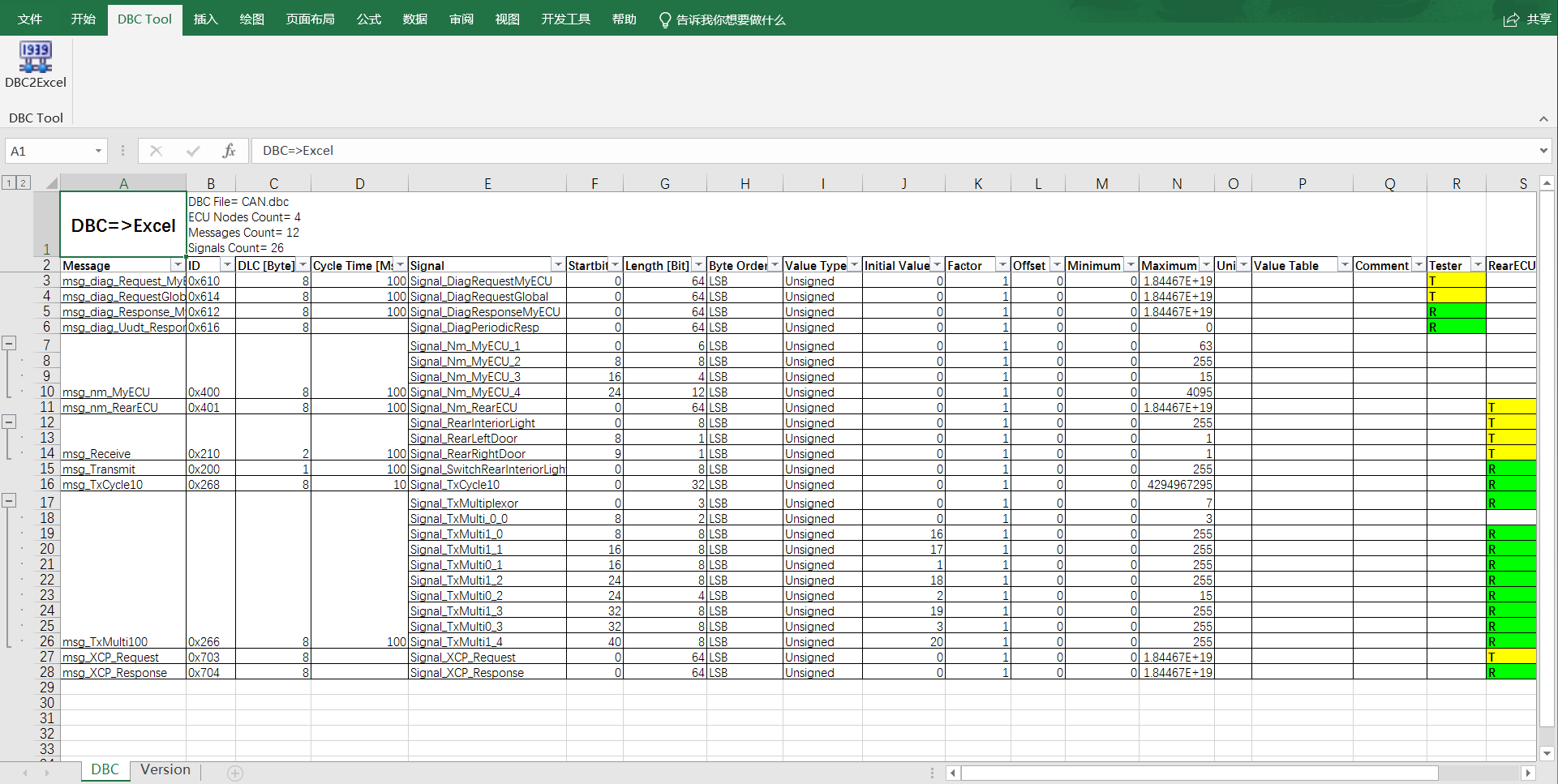Click the 共享 share button label
The image size is (1558, 784).
1539,19
